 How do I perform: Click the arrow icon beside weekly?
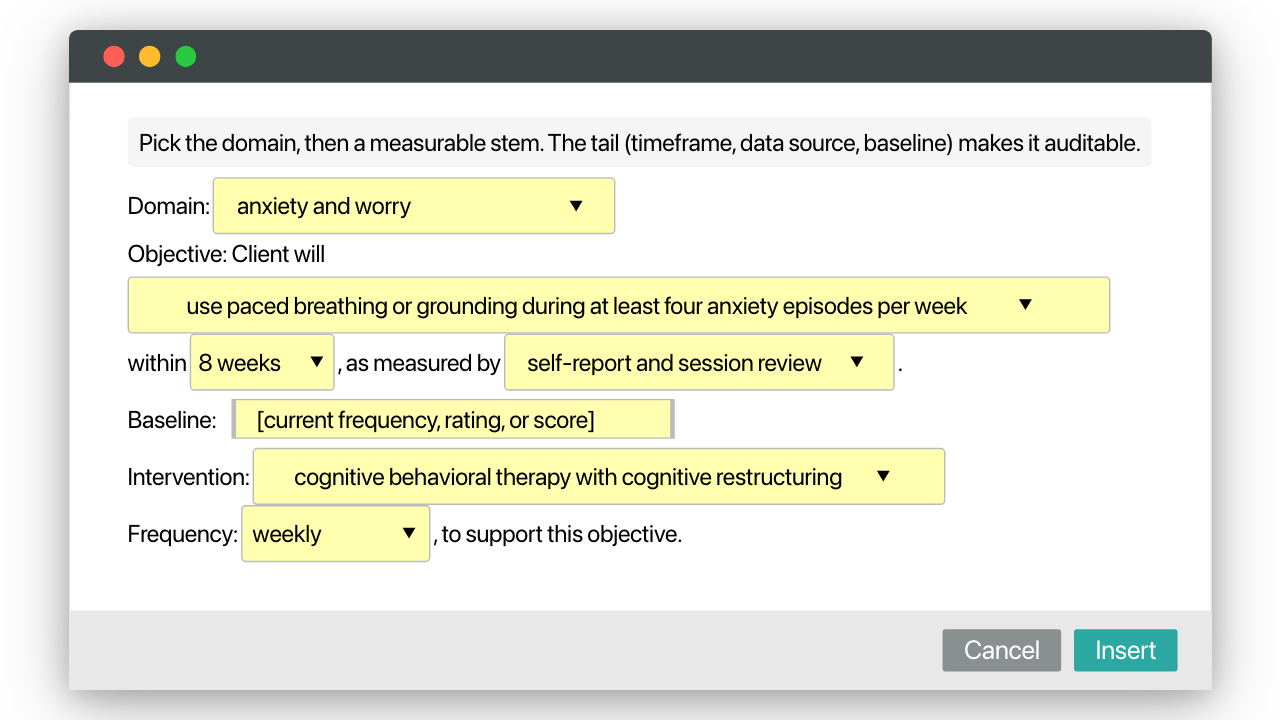coord(409,533)
